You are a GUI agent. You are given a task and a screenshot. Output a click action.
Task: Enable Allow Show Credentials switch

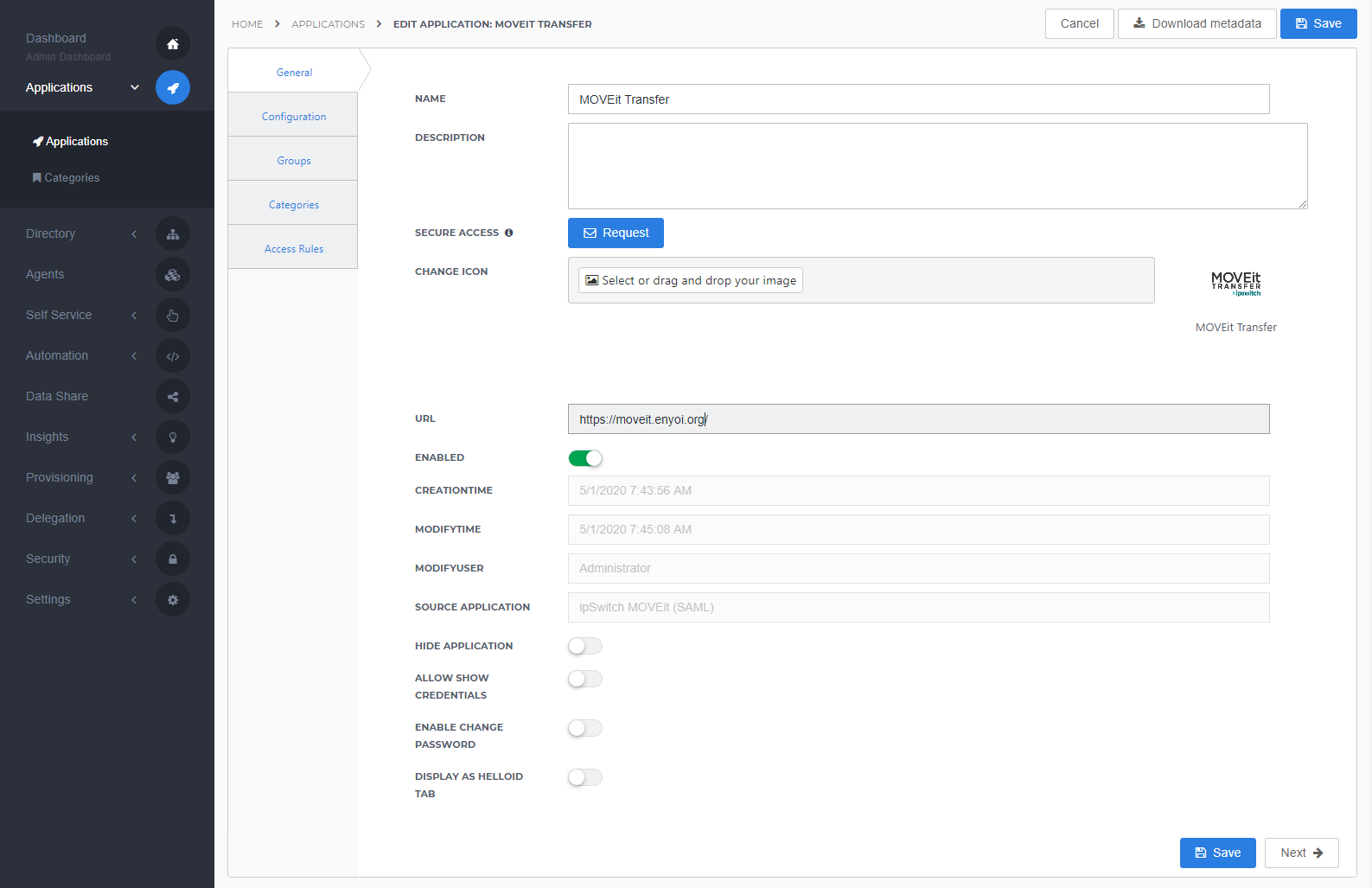[x=585, y=679]
